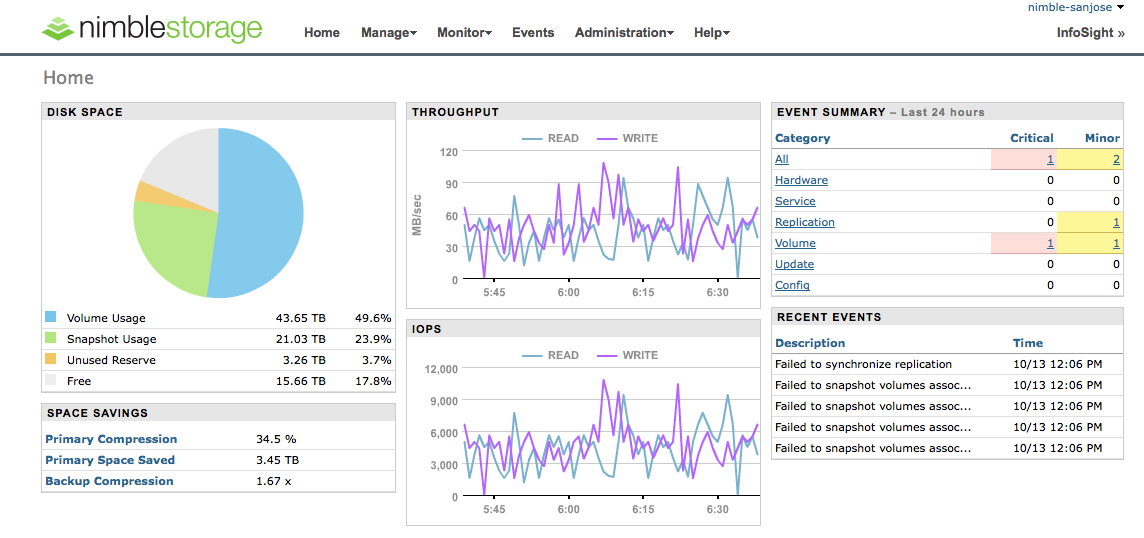This screenshot has height=538, width=1144.
Task: Open the Events page
Action: (x=533, y=33)
